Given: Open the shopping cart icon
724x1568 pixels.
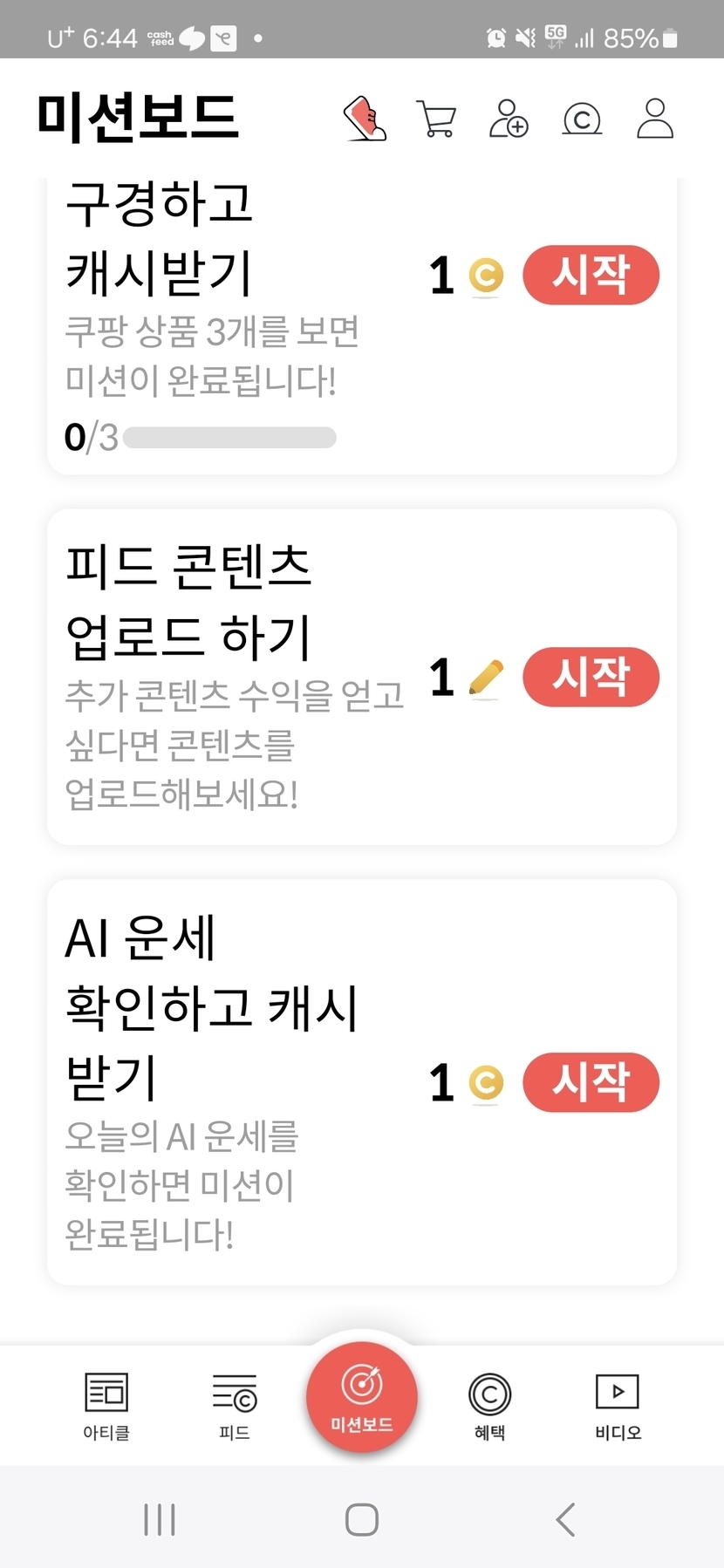Looking at the screenshot, I should (436, 119).
